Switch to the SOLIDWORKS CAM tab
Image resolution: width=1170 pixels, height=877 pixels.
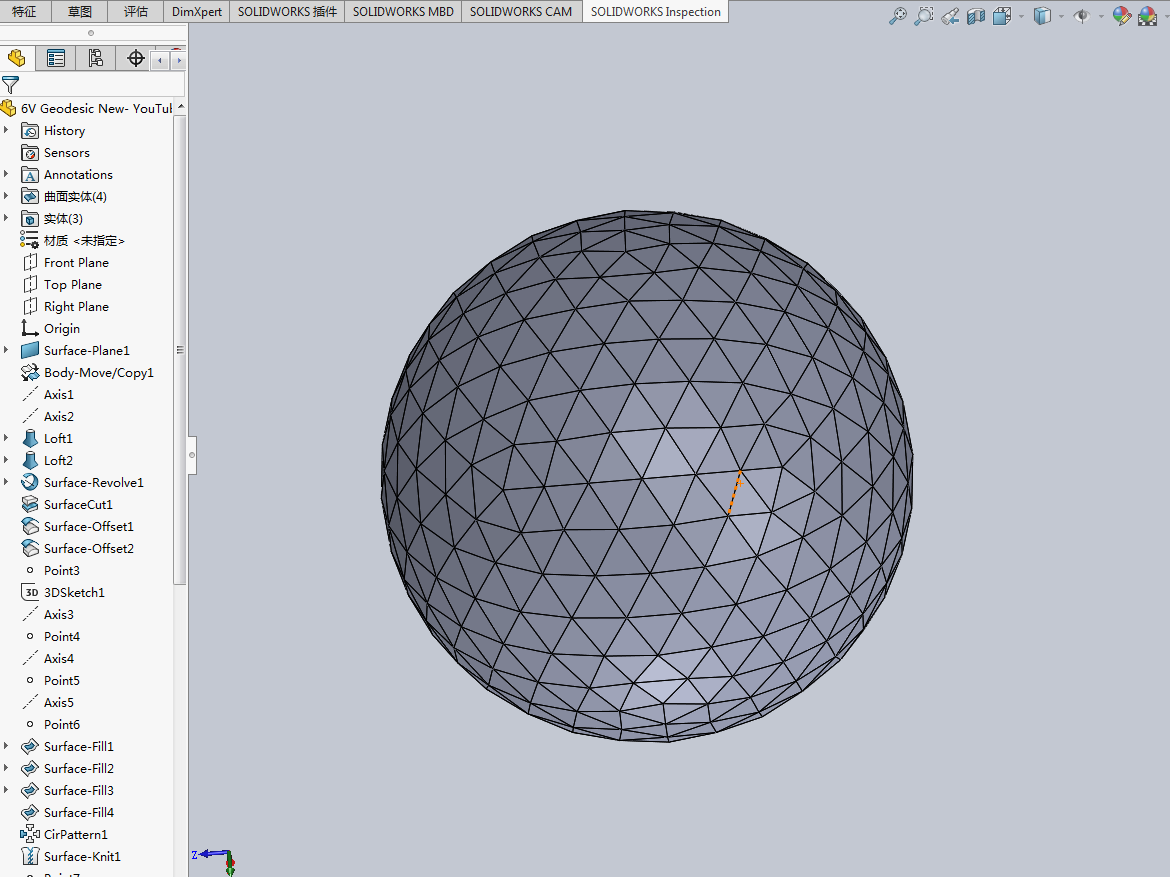point(521,12)
